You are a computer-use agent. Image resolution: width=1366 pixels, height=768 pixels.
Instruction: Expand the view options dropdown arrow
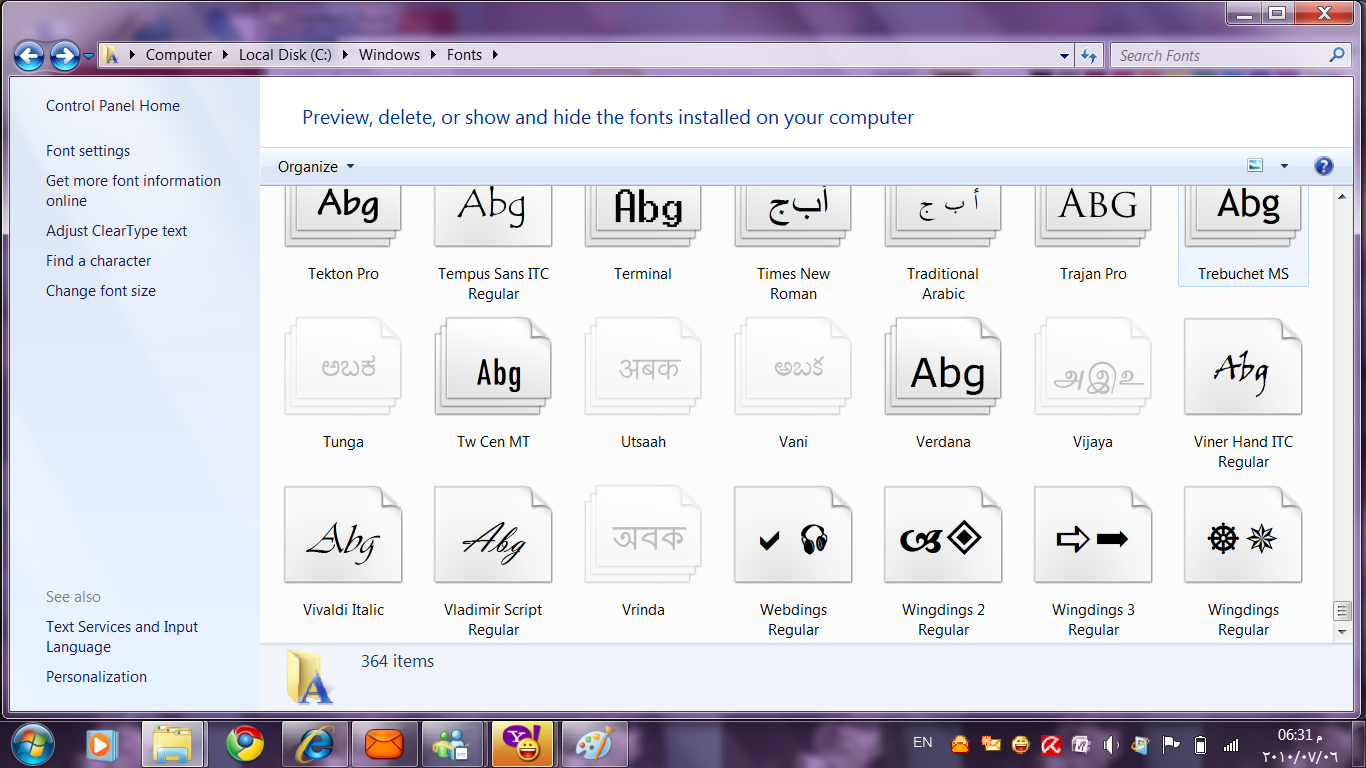pyautogui.click(x=1284, y=166)
